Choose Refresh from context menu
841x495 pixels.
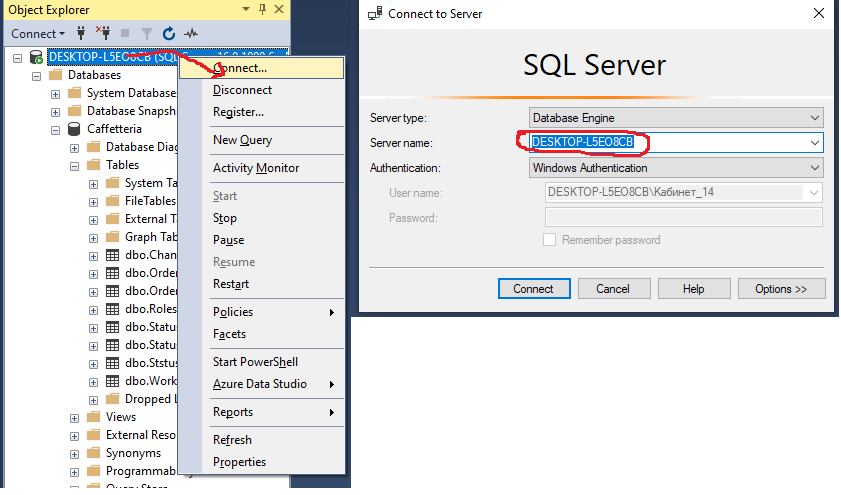[261, 440]
